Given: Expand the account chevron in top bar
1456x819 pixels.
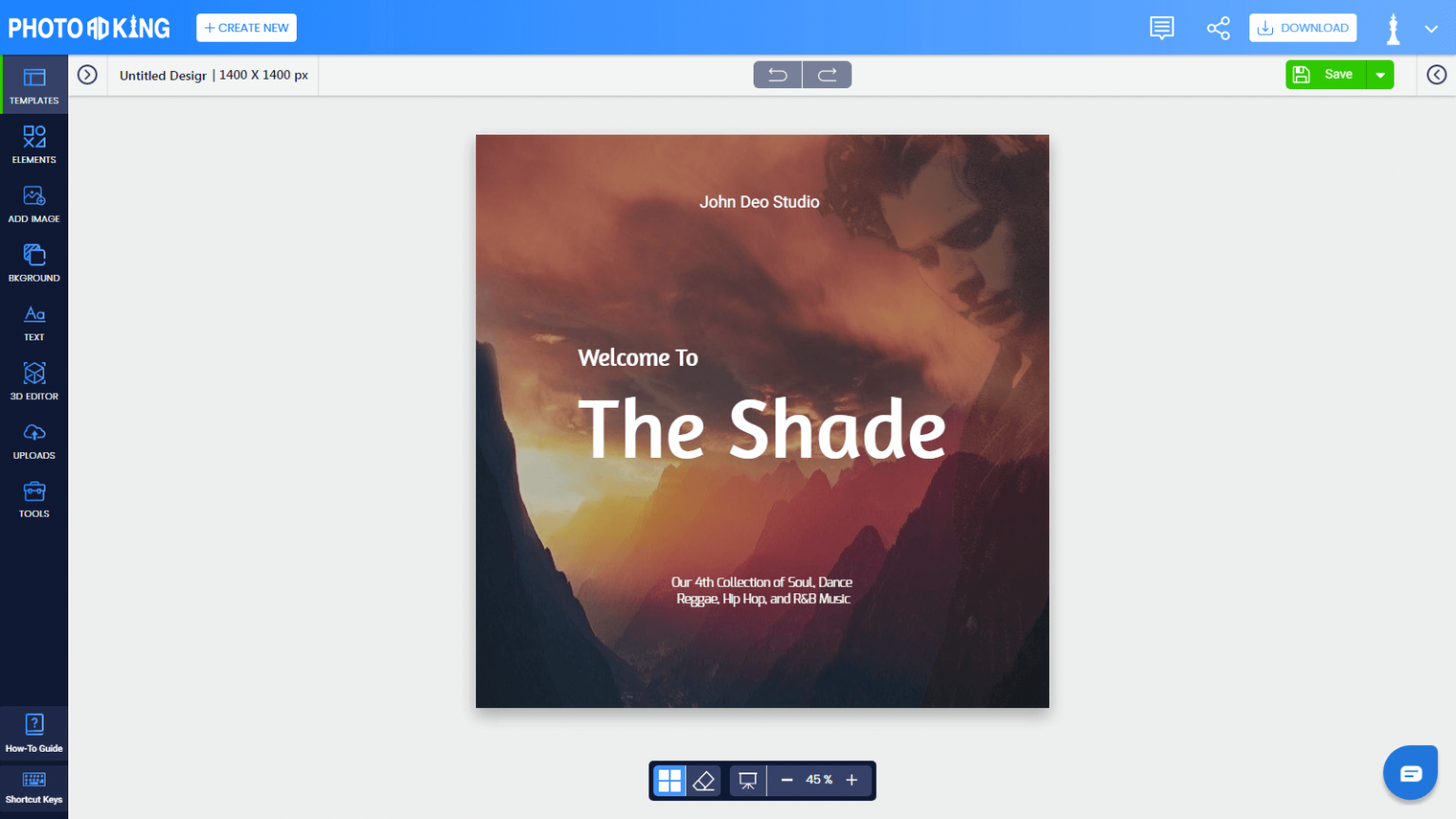Looking at the screenshot, I should [x=1431, y=27].
